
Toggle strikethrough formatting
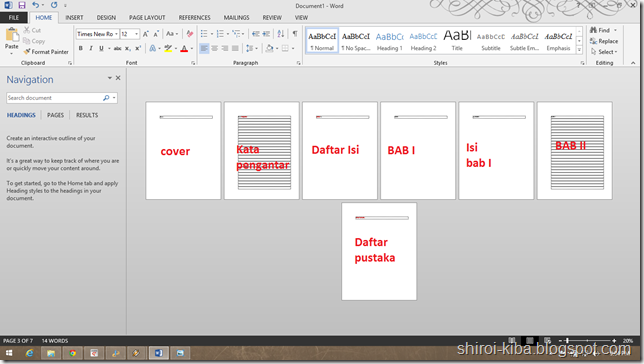[117, 48]
